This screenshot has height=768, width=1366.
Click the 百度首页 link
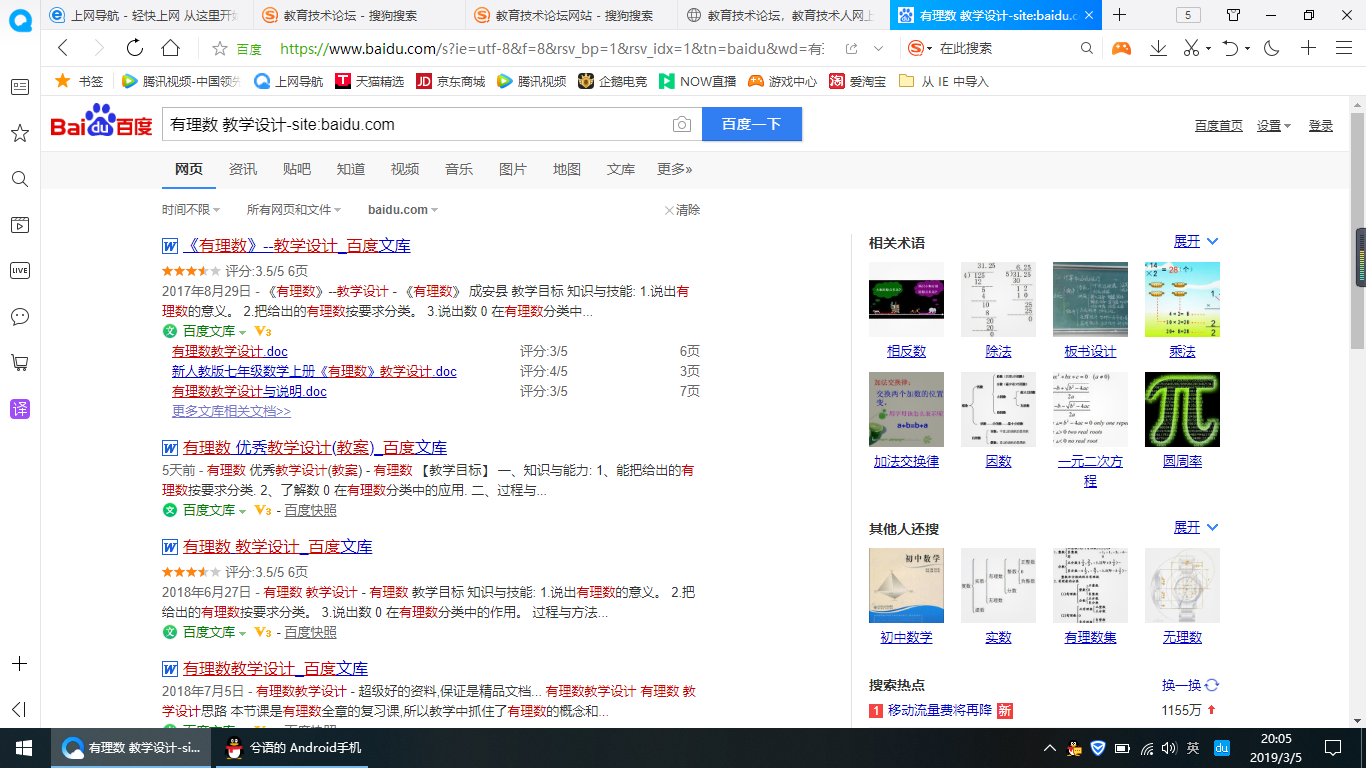[x=1219, y=125]
